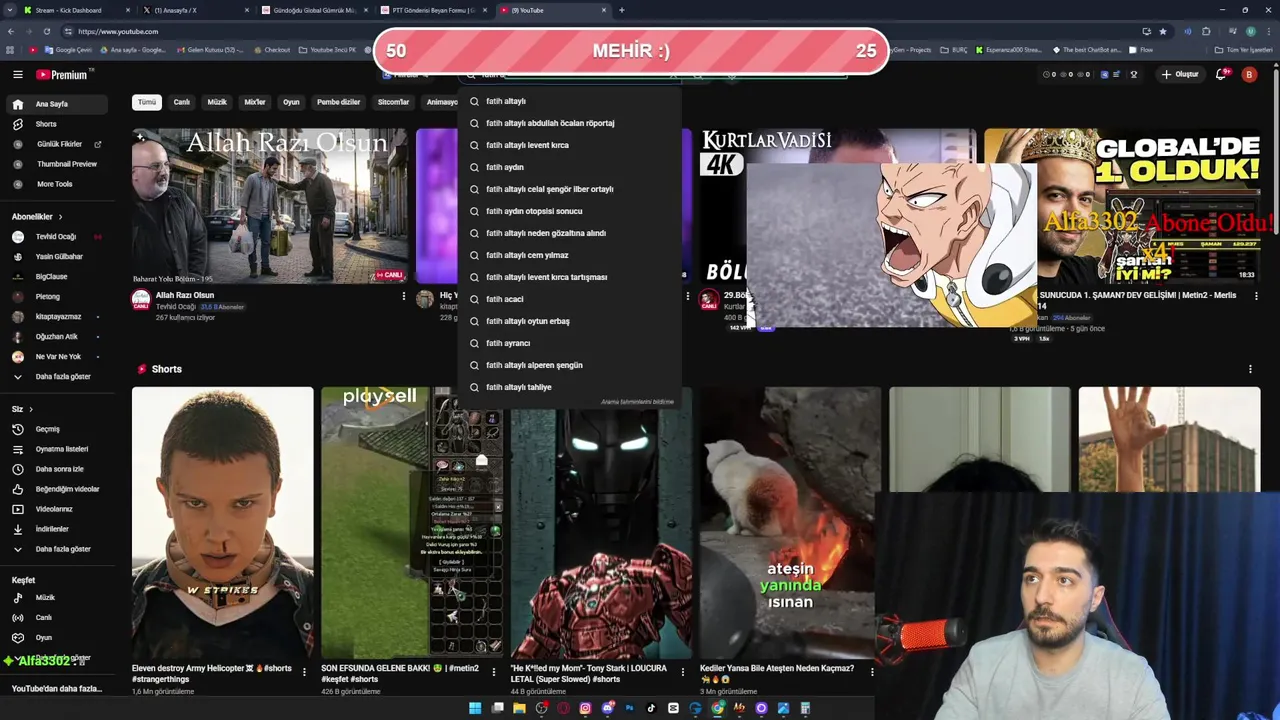Select the Oyun filter chip
The height and width of the screenshot is (720, 1280).
click(291, 102)
